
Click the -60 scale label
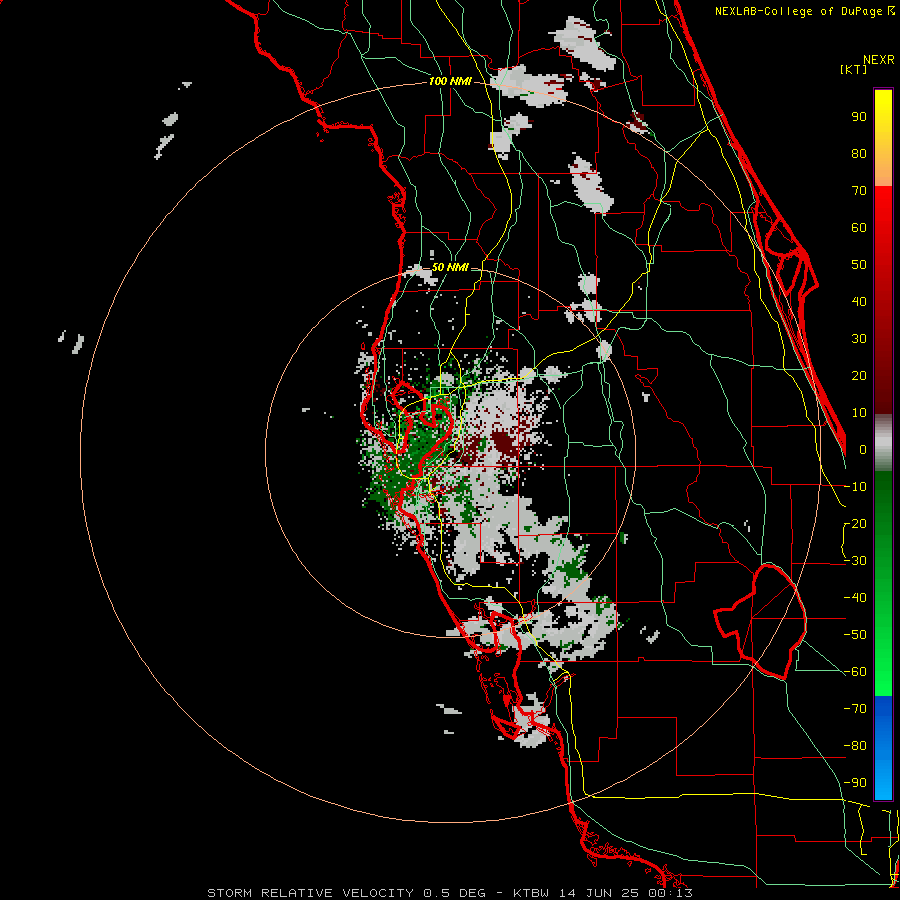click(855, 672)
